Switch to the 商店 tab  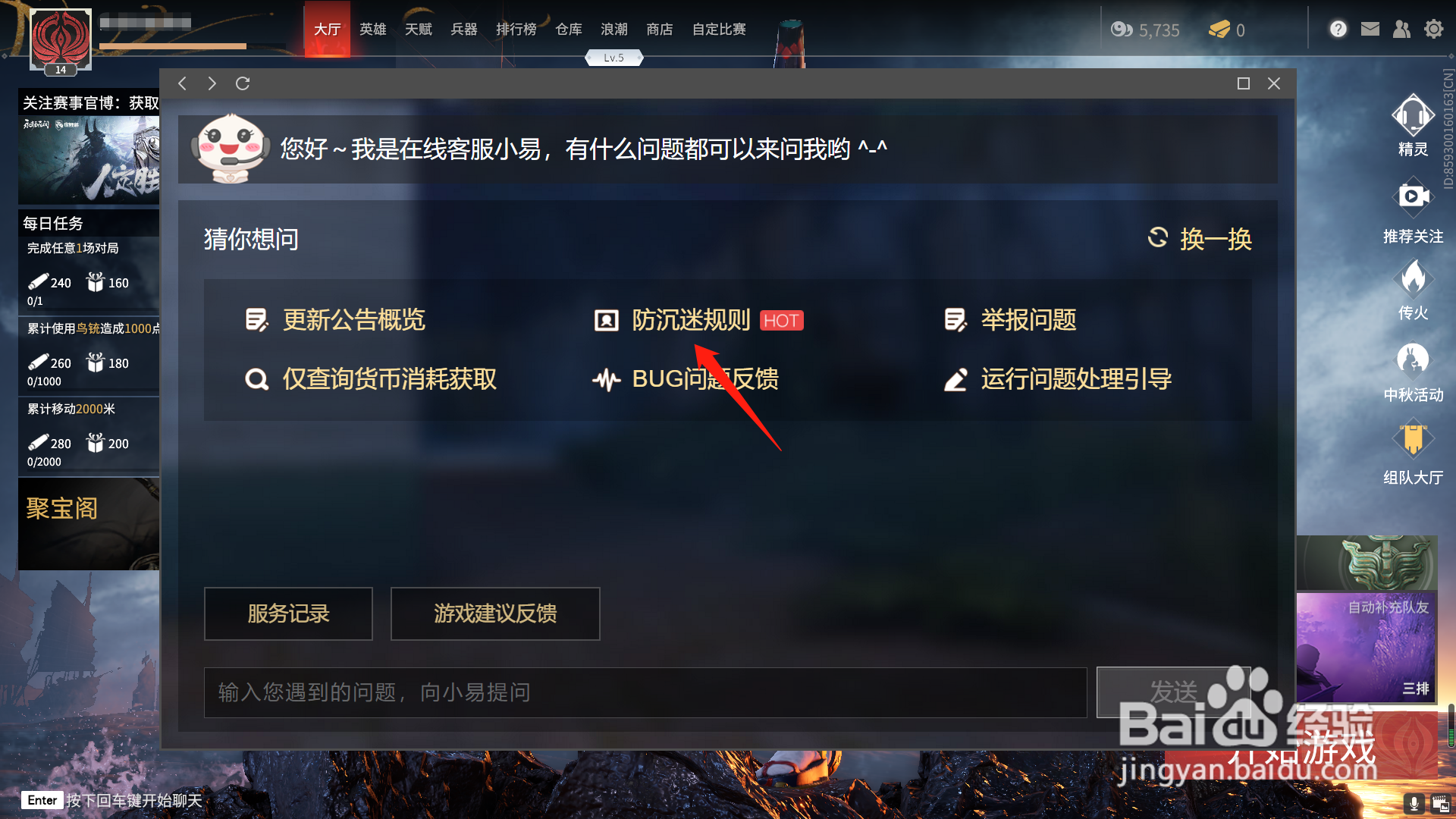point(659,30)
